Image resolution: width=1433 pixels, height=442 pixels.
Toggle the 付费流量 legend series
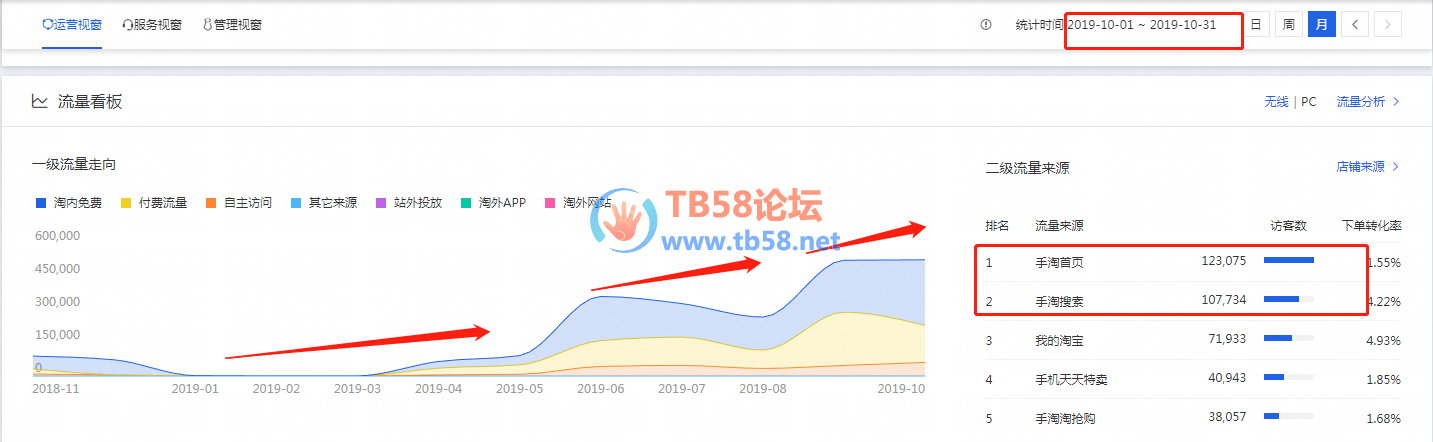point(153,203)
